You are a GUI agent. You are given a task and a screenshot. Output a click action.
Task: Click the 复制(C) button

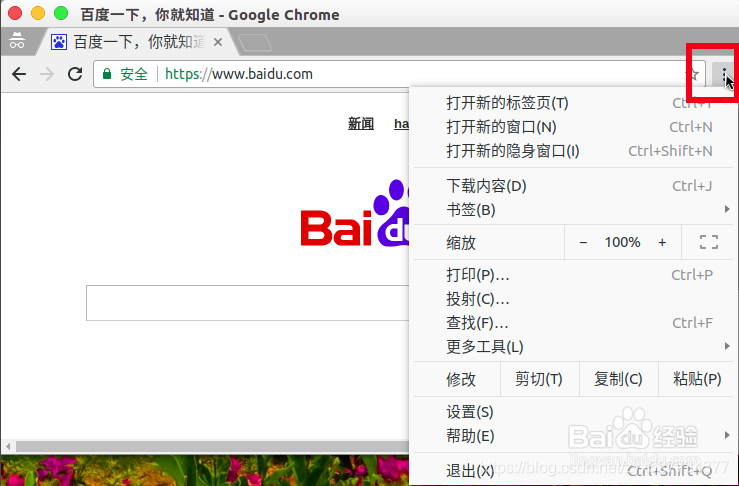[618, 379]
